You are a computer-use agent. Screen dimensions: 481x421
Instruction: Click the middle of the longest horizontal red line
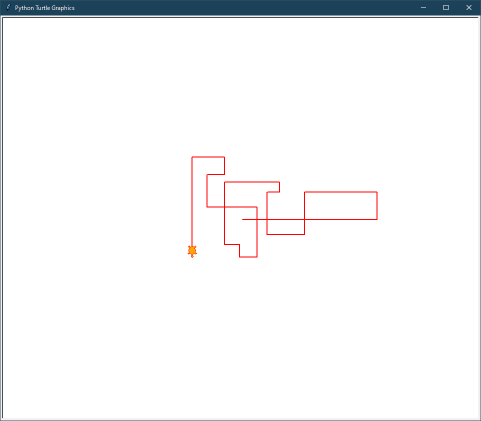(x=310, y=219)
